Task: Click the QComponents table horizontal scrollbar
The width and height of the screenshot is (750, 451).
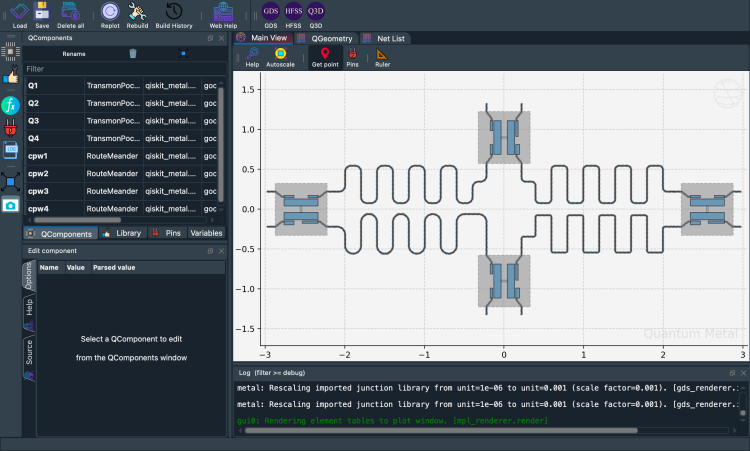Action: 77,220
